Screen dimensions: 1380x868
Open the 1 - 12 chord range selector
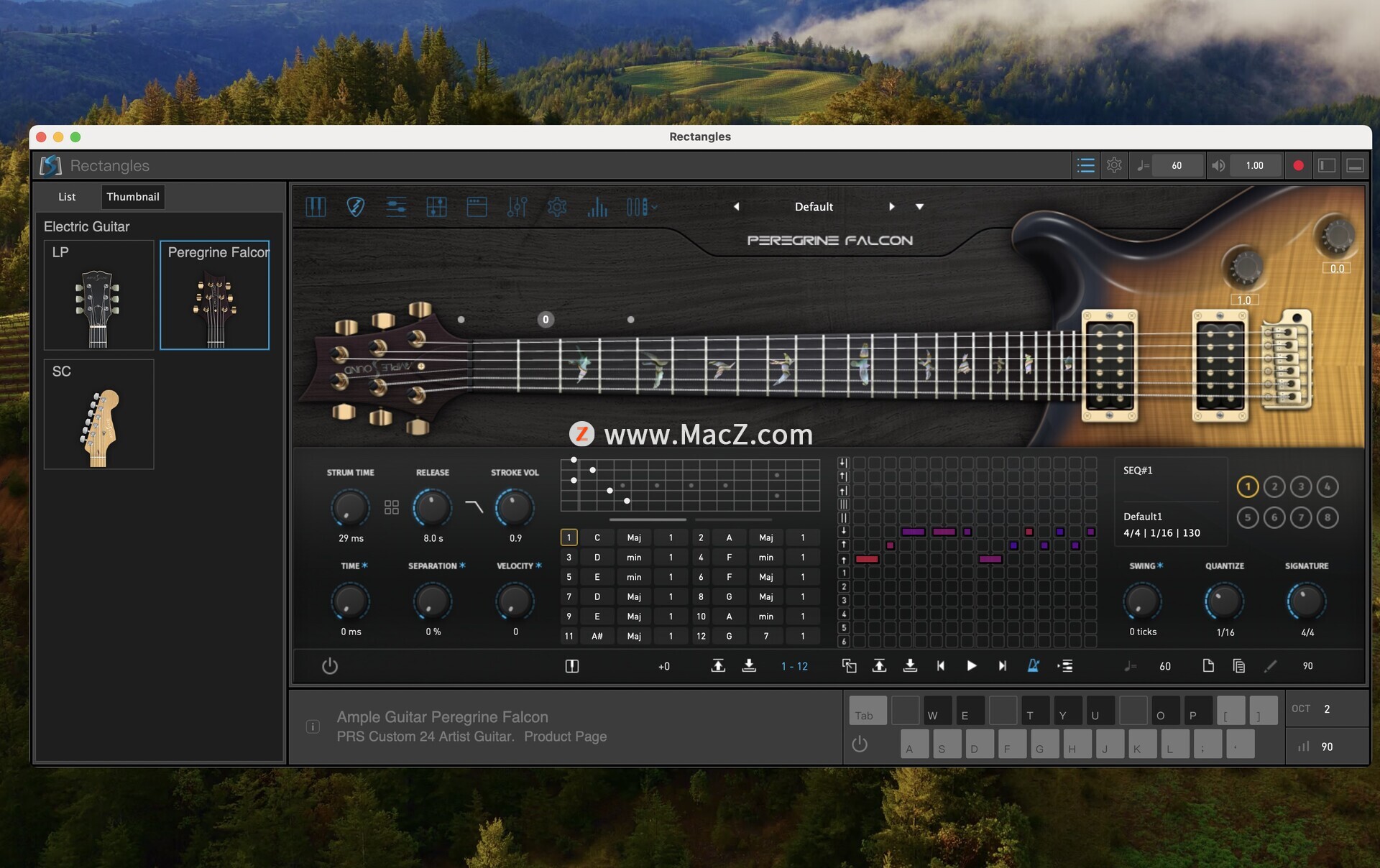(x=794, y=666)
